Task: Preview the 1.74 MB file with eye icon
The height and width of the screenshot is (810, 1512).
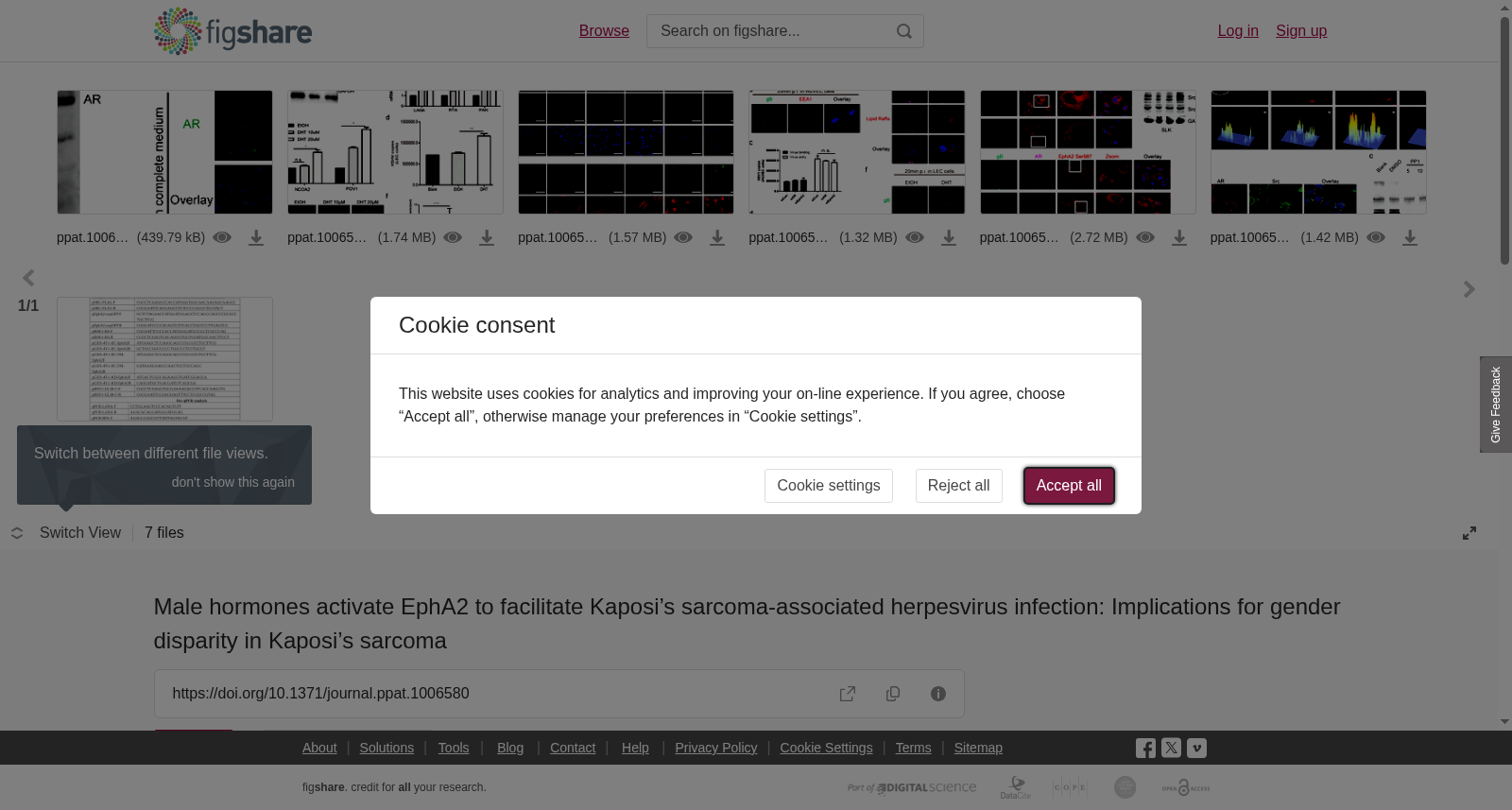Action: coord(453,237)
